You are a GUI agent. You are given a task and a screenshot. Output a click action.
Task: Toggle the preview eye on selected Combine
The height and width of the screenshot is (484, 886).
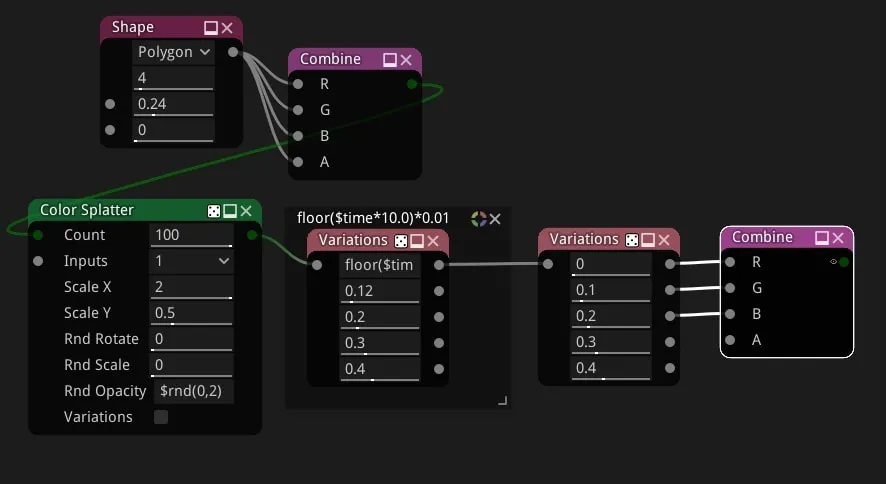833,261
